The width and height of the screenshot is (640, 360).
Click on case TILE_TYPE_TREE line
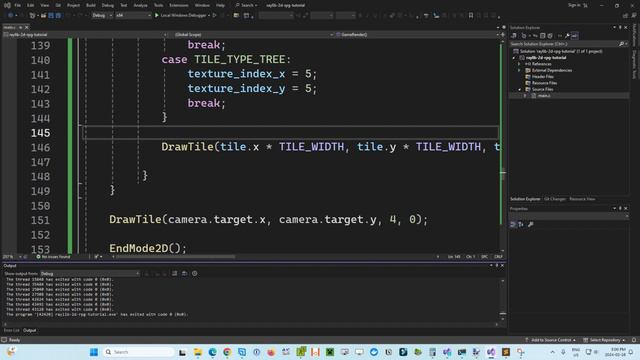pyautogui.click(x=226, y=60)
